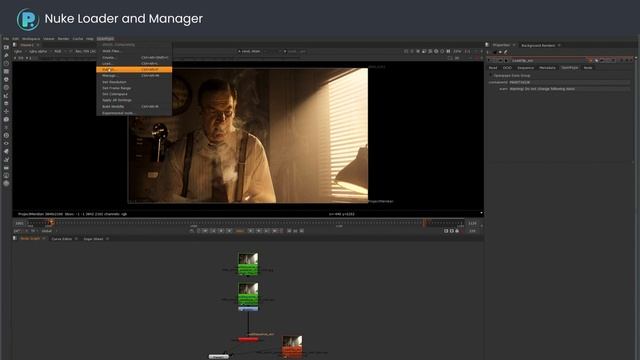
Task: Open the Time nodes toolbar menu
Action: 6,63
